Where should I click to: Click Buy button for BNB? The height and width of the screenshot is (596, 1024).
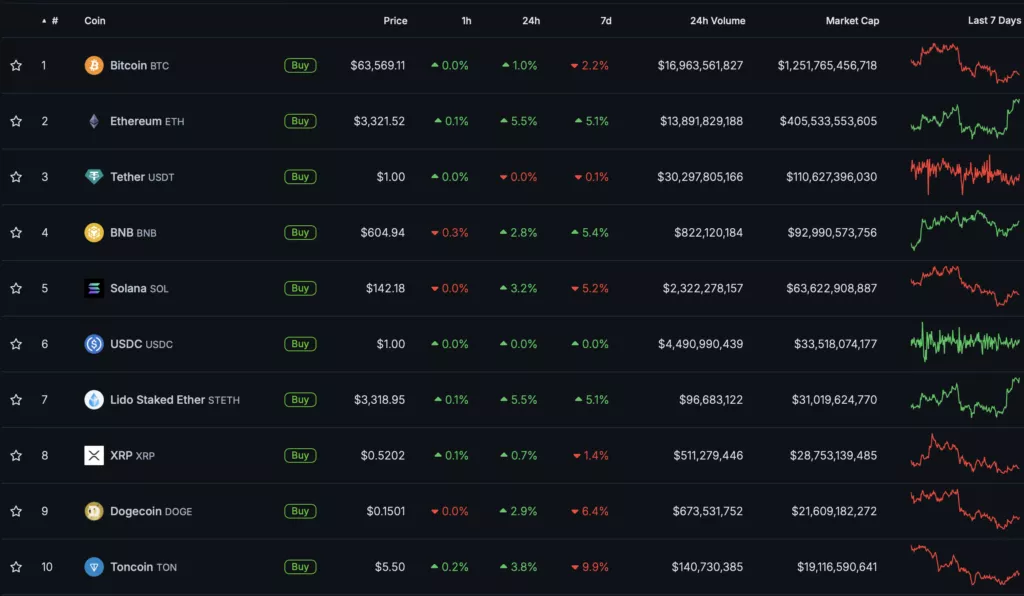point(300,232)
